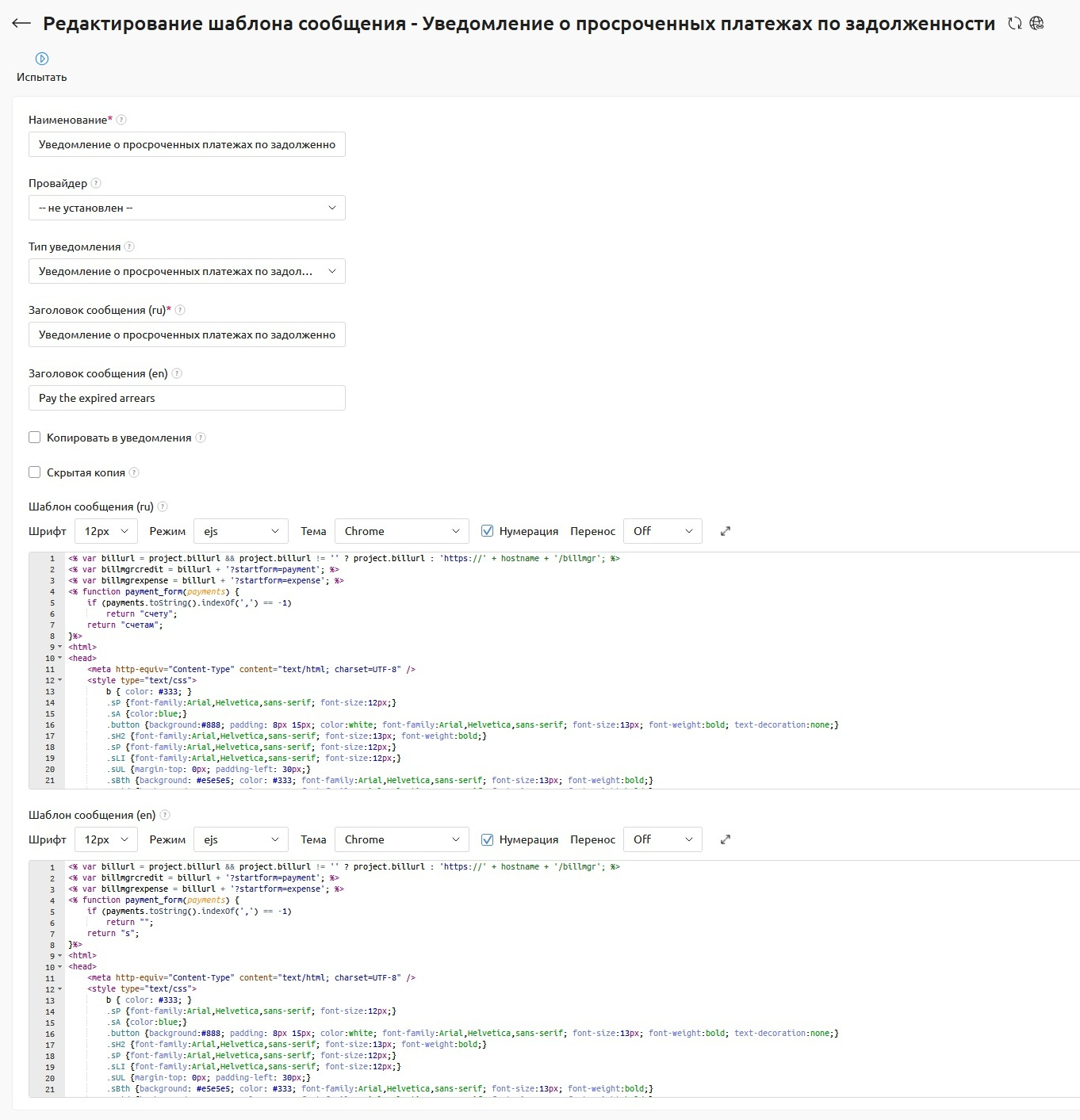This screenshot has width=1080, height=1120.
Task: Click the .button style line in ru editor
Action: tap(473, 724)
